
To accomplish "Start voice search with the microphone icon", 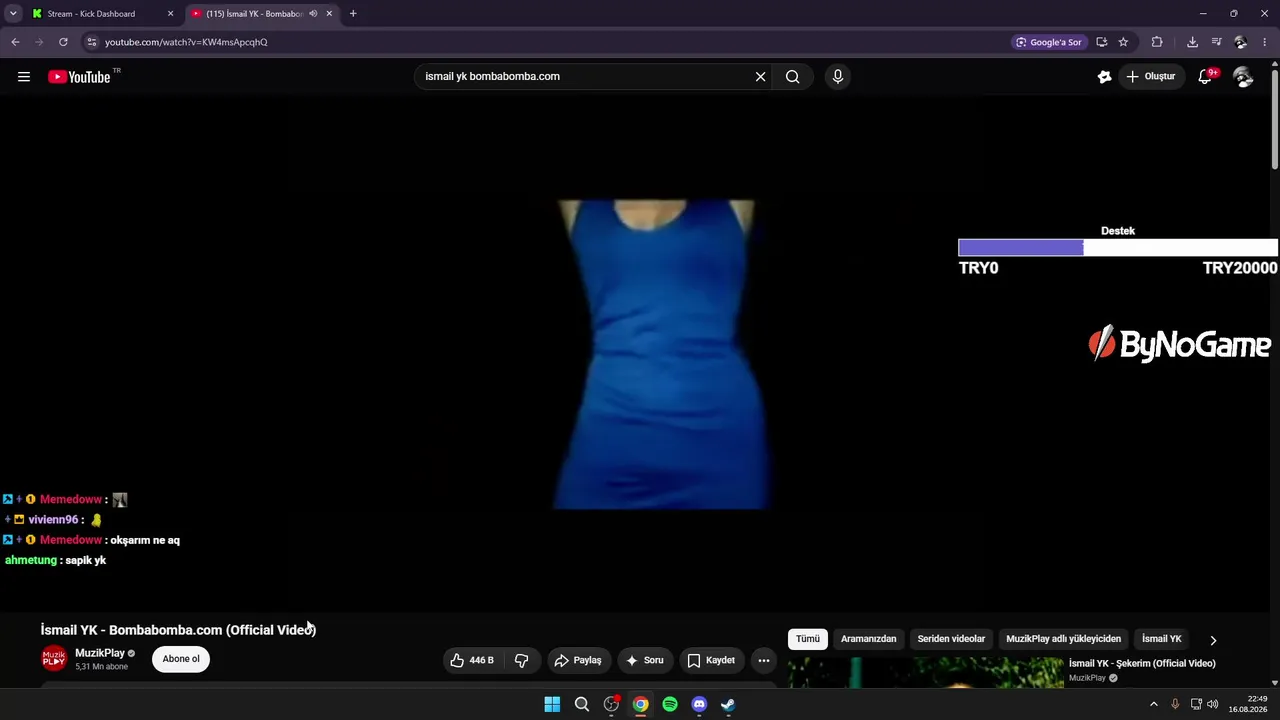I will (x=838, y=76).
